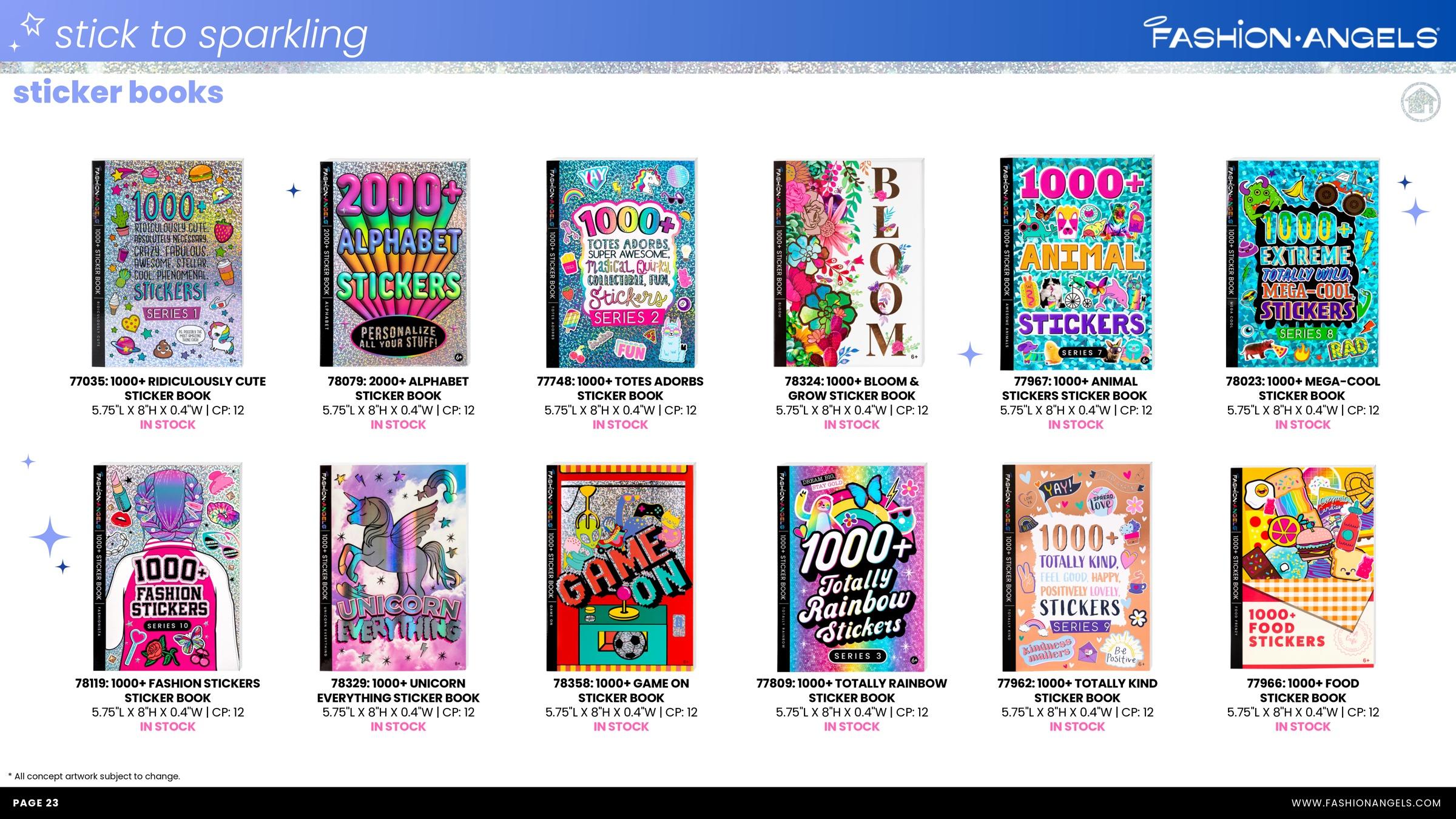Select the Totally Rainbow Stickers cover

point(852,568)
